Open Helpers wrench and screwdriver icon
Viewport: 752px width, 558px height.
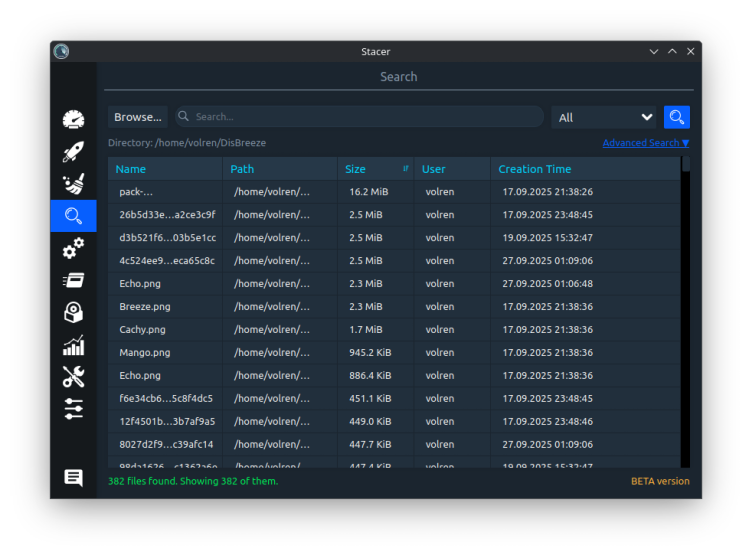coord(73,377)
